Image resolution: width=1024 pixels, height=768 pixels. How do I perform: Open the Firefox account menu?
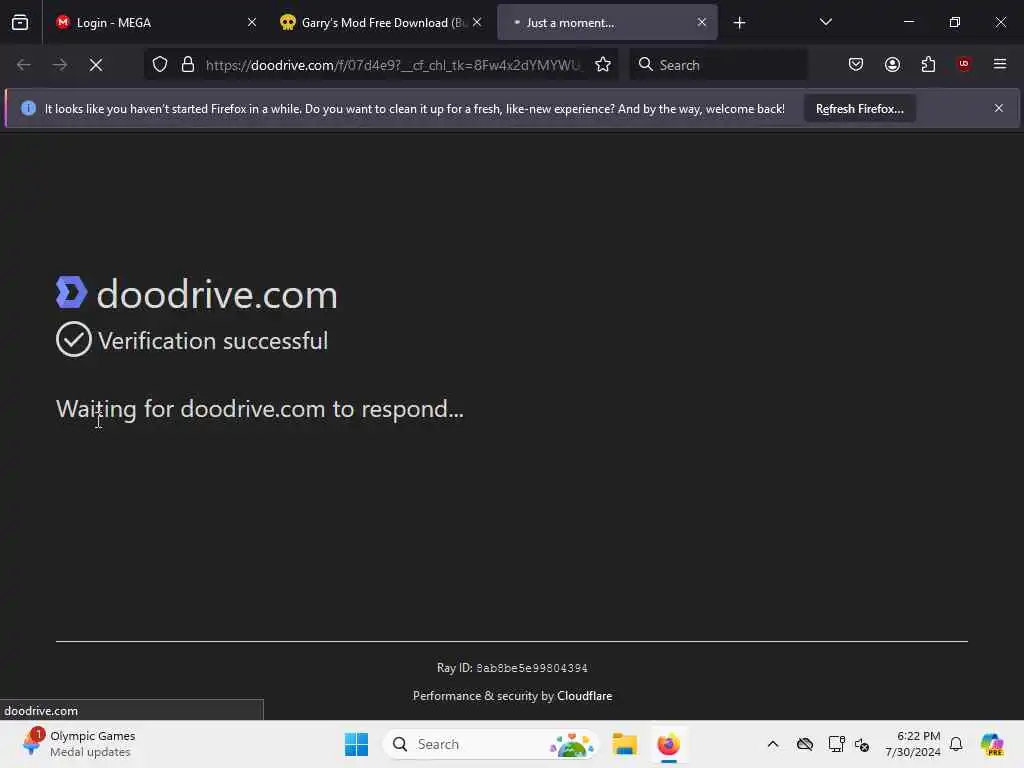click(892, 65)
